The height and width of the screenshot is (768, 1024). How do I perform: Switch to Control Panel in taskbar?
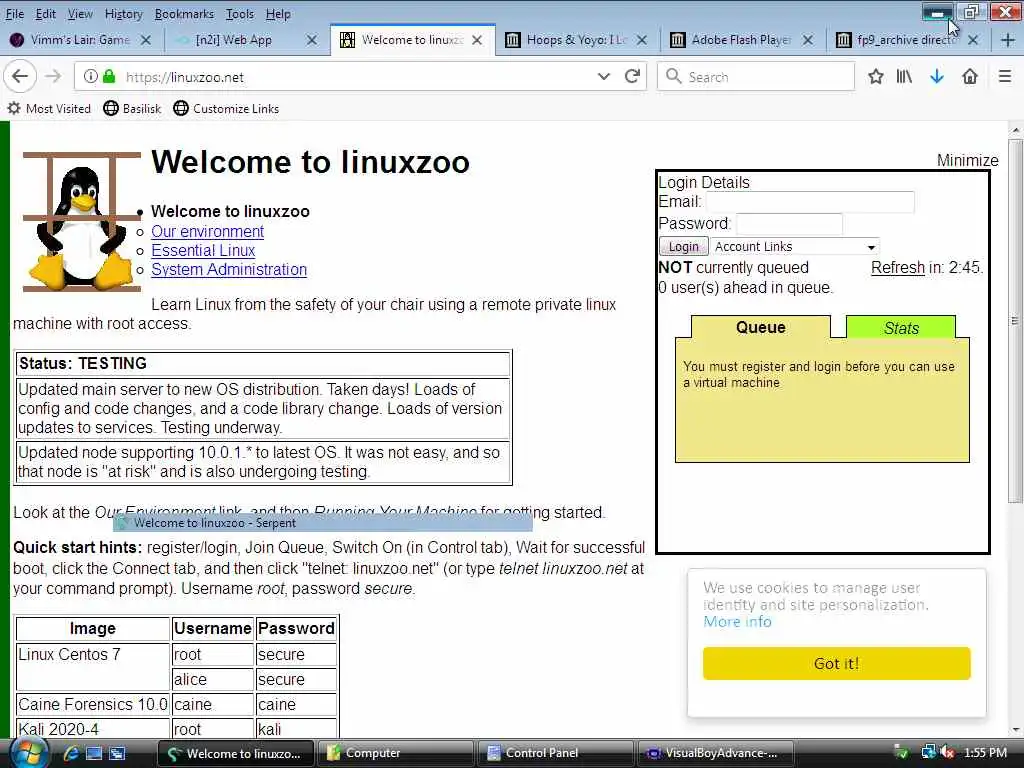click(555, 753)
